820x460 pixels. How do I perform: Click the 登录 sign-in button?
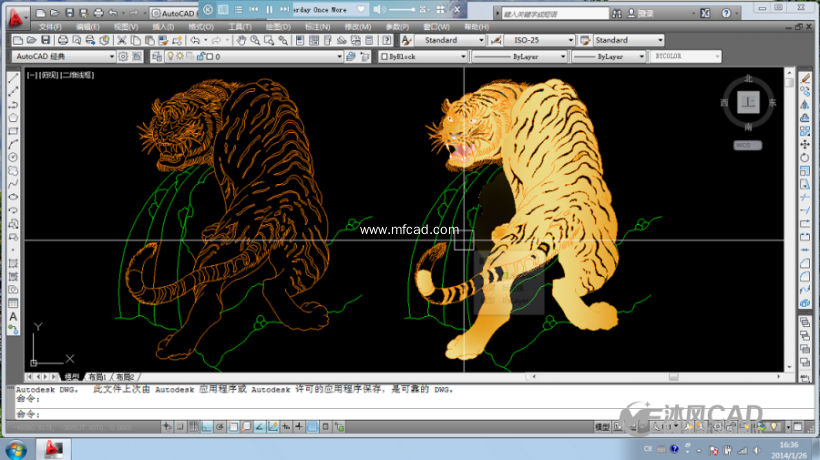coord(641,14)
